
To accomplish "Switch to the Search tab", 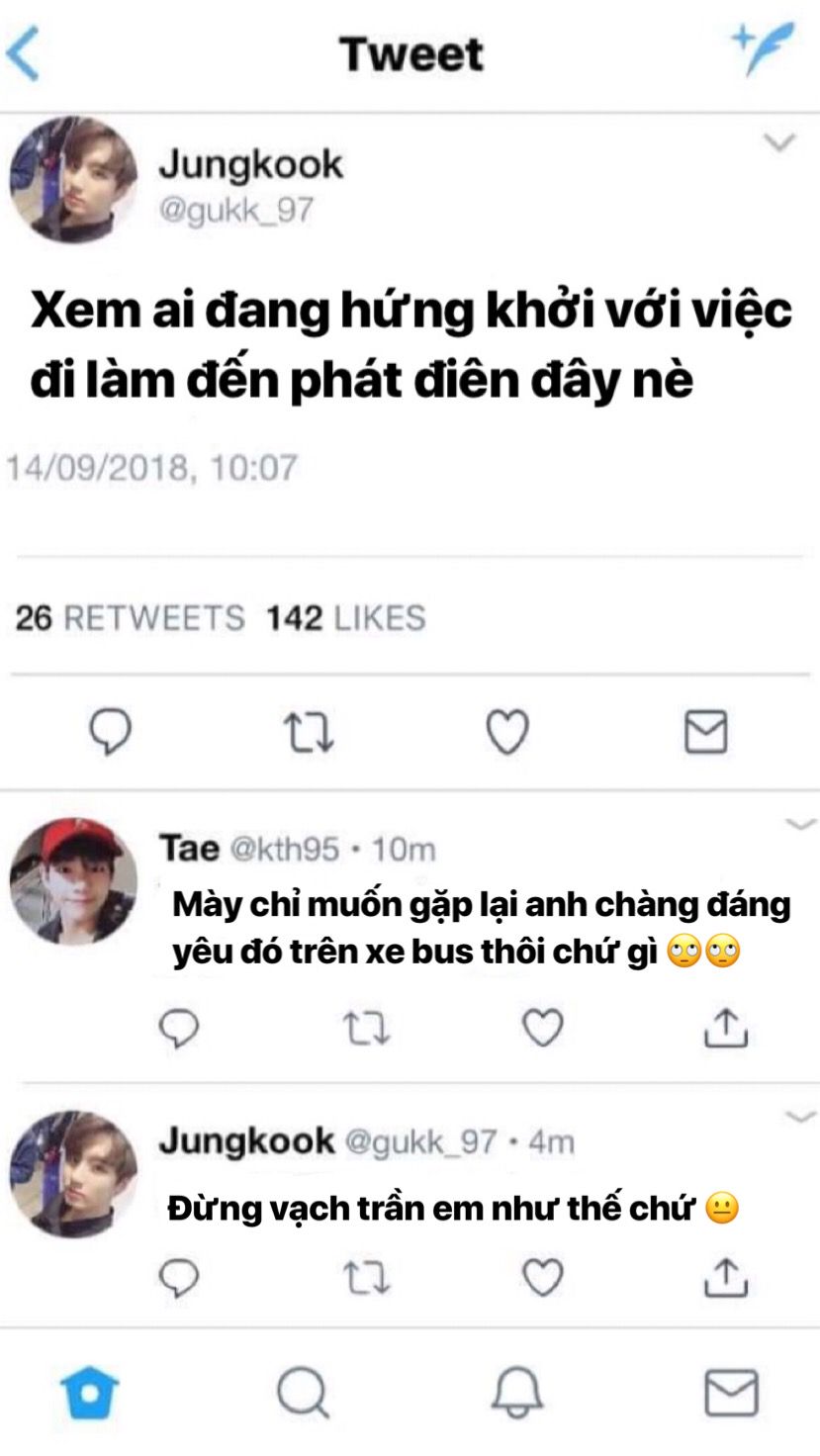I will click(303, 1393).
